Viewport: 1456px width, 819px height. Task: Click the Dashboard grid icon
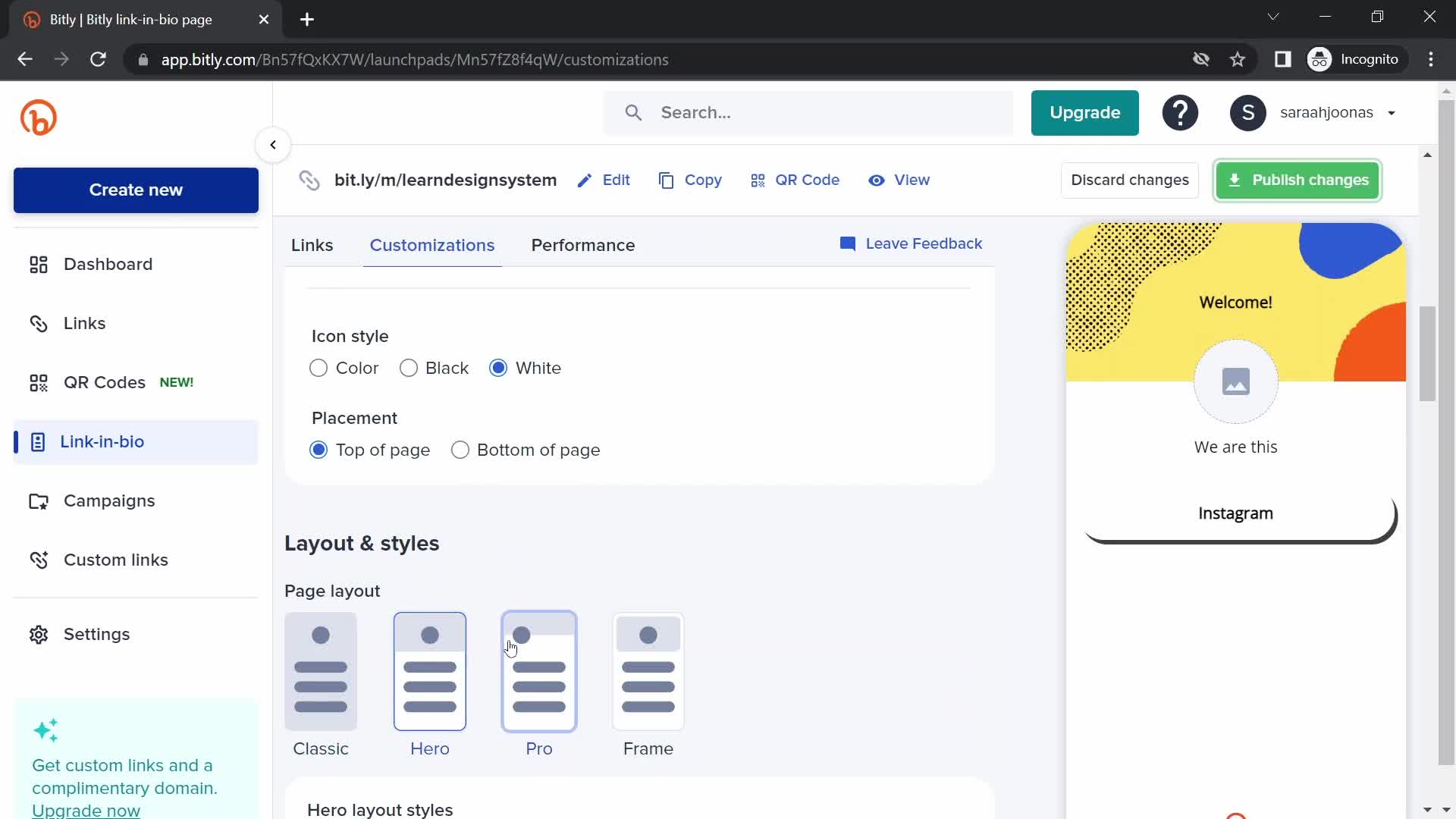click(x=39, y=265)
